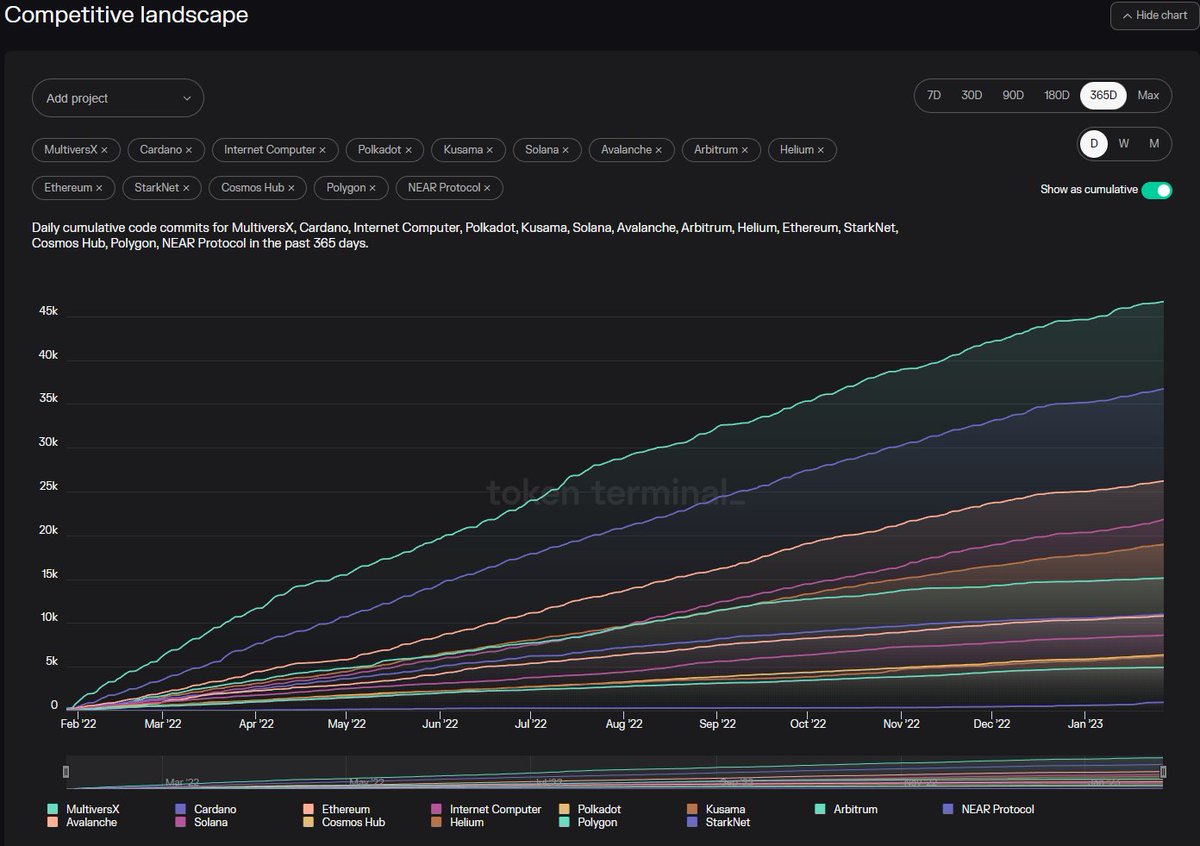Remove NEAR Protocol chip via its x
1200x846 pixels.
487,188
